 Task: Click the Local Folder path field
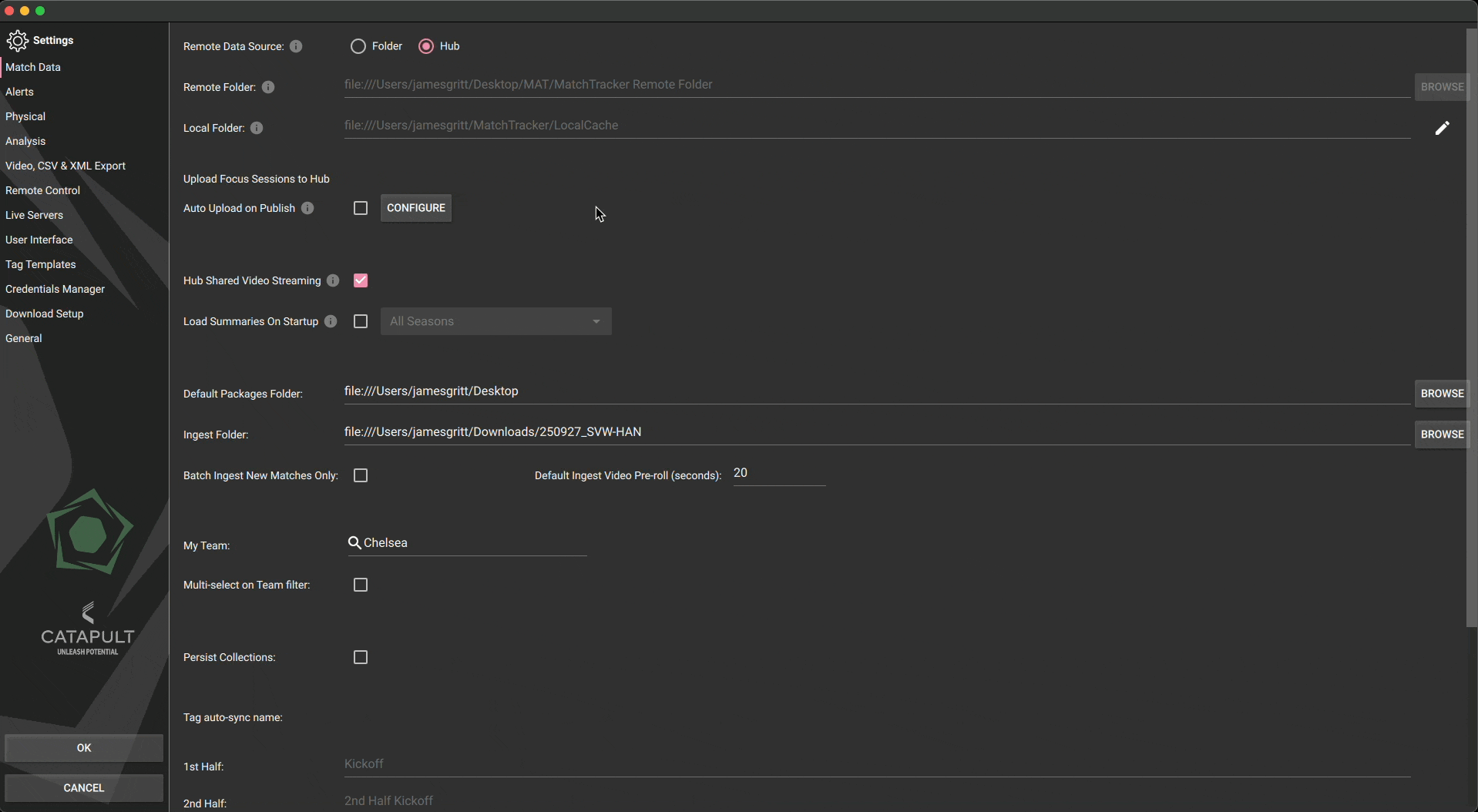tap(877, 126)
